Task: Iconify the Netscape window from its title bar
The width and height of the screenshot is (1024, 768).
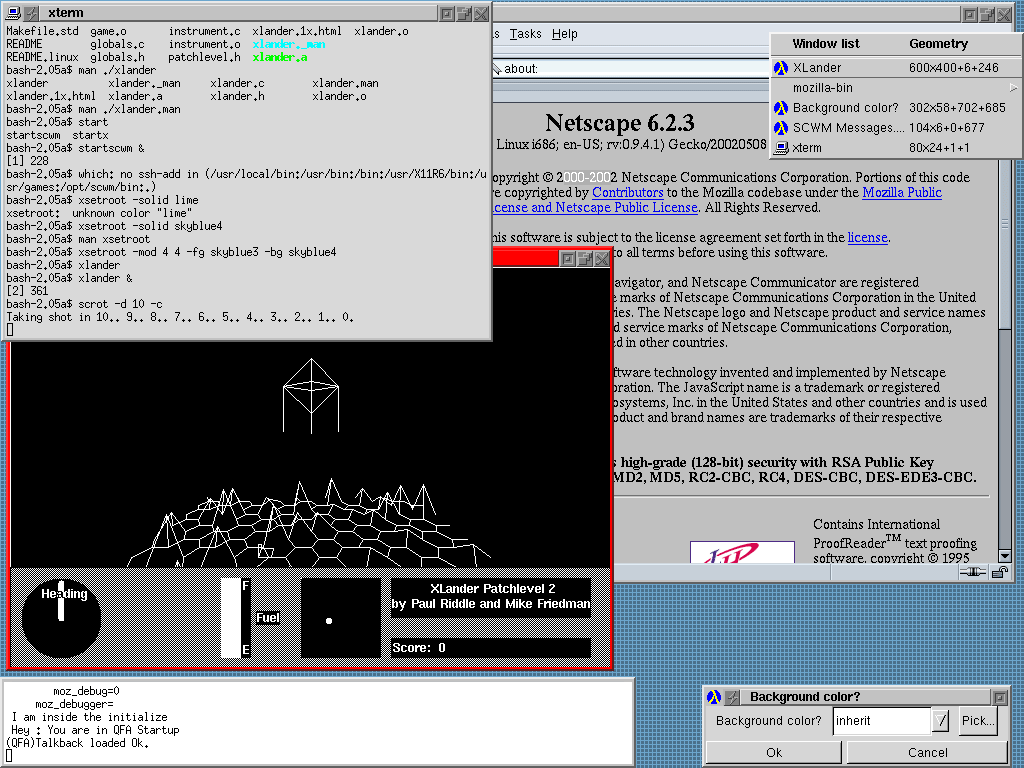Action: point(970,14)
